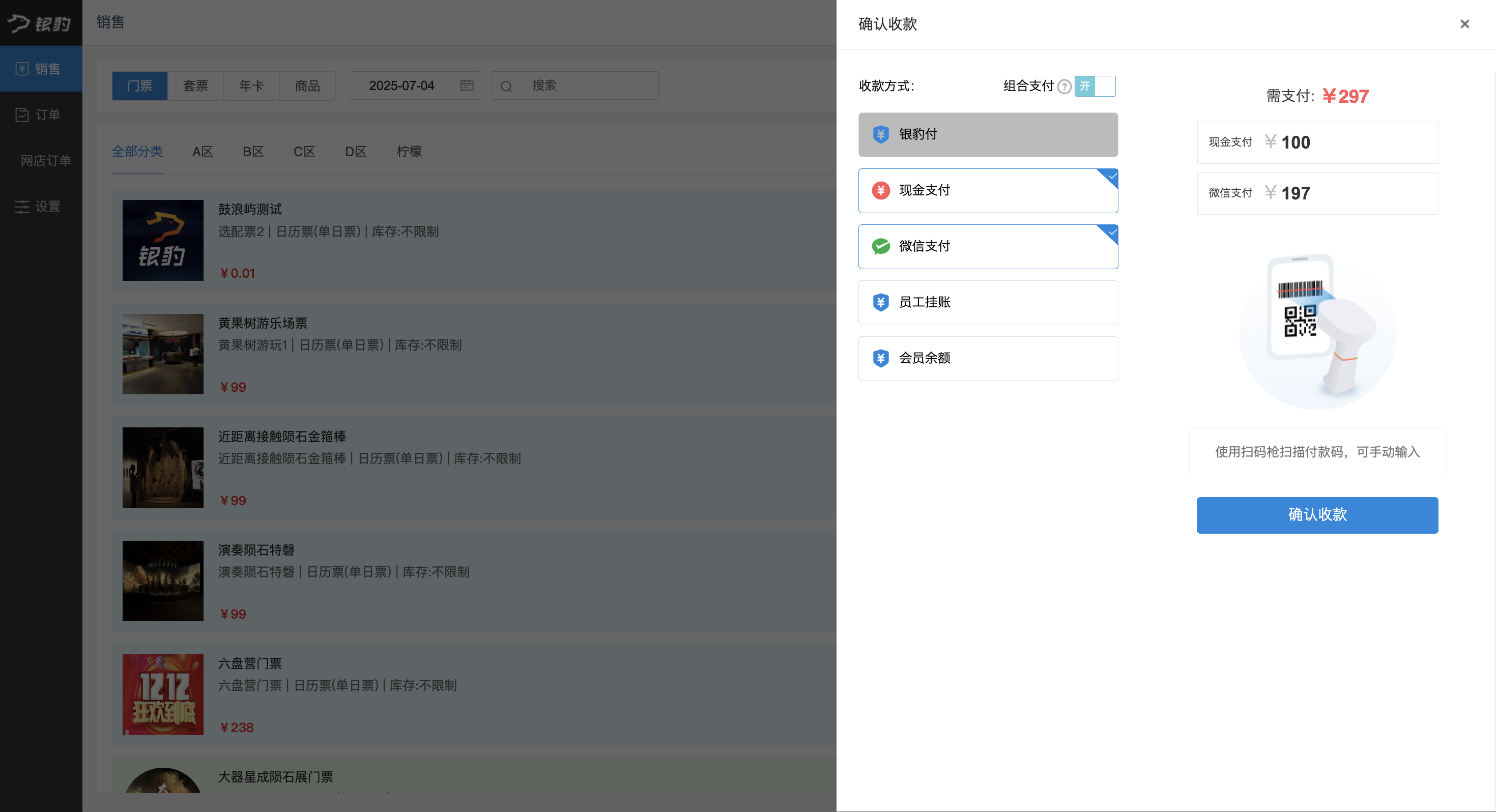Viewport: 1496px width, 812px height.
Task: Click the 设置 sliders icon
Action: (x=22, y=207)
